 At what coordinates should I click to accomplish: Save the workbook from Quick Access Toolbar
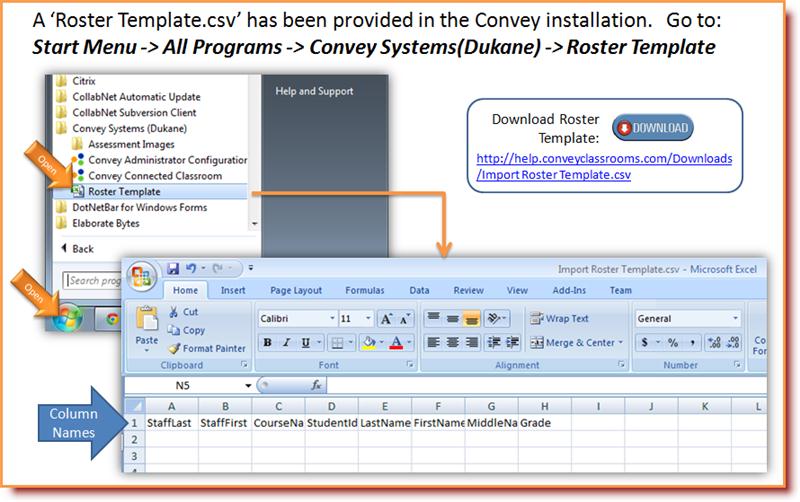[x=173, y=268]
